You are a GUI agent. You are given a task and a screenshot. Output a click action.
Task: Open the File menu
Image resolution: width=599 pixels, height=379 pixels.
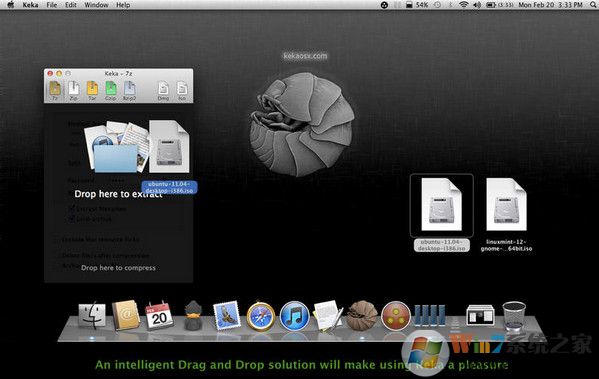coord(52,5)
